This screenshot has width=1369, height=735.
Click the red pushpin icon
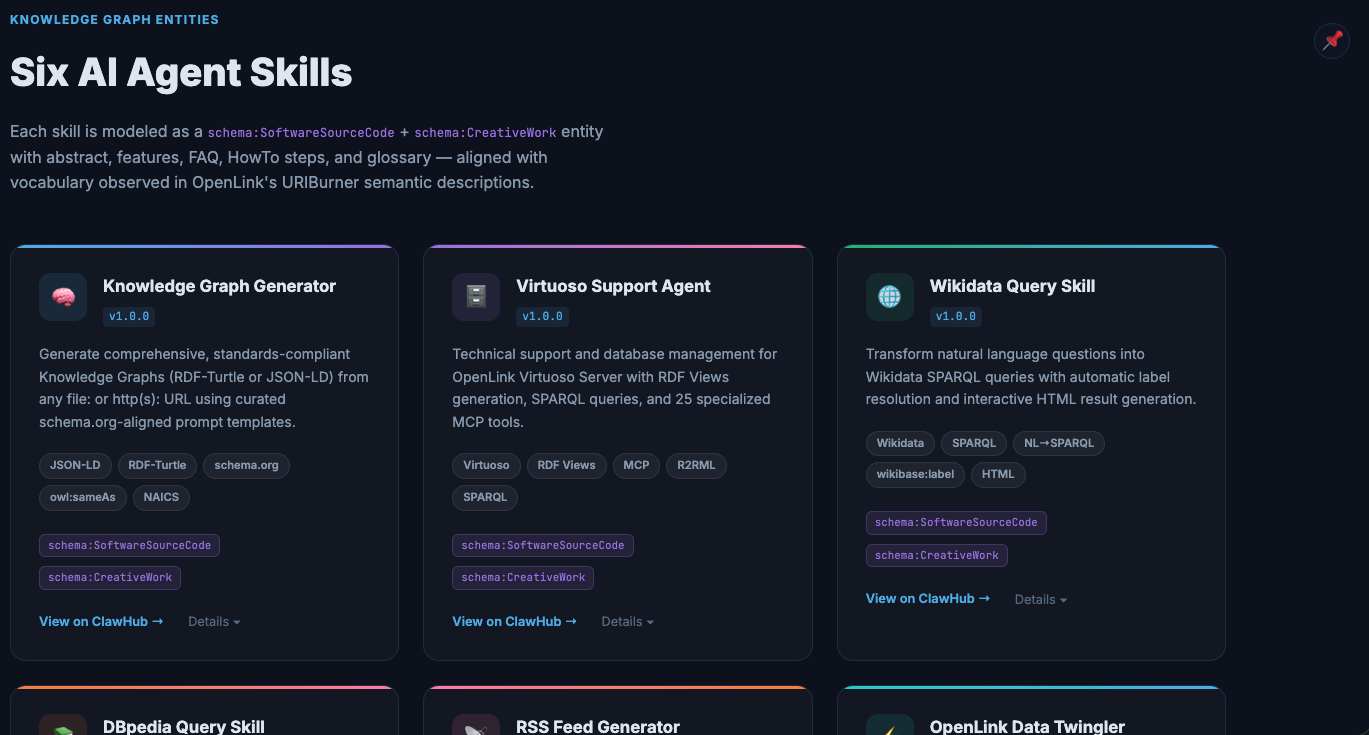pyautogui.click(x=1332, y=41)
